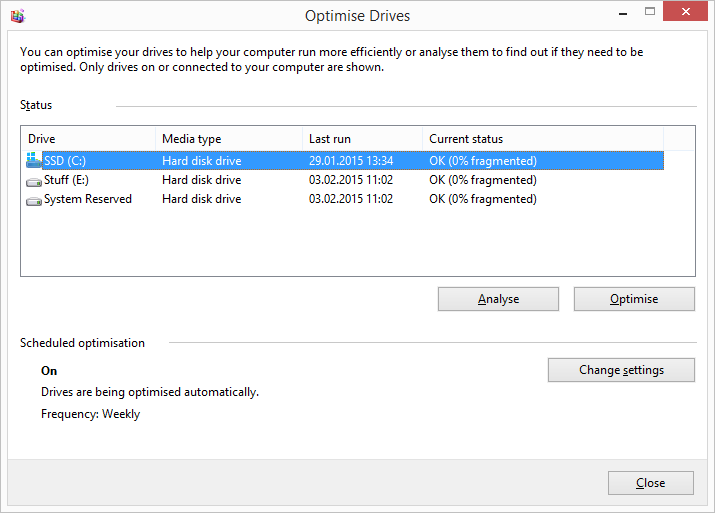Click the System Reserved drive icon

[x=34, y=200]
